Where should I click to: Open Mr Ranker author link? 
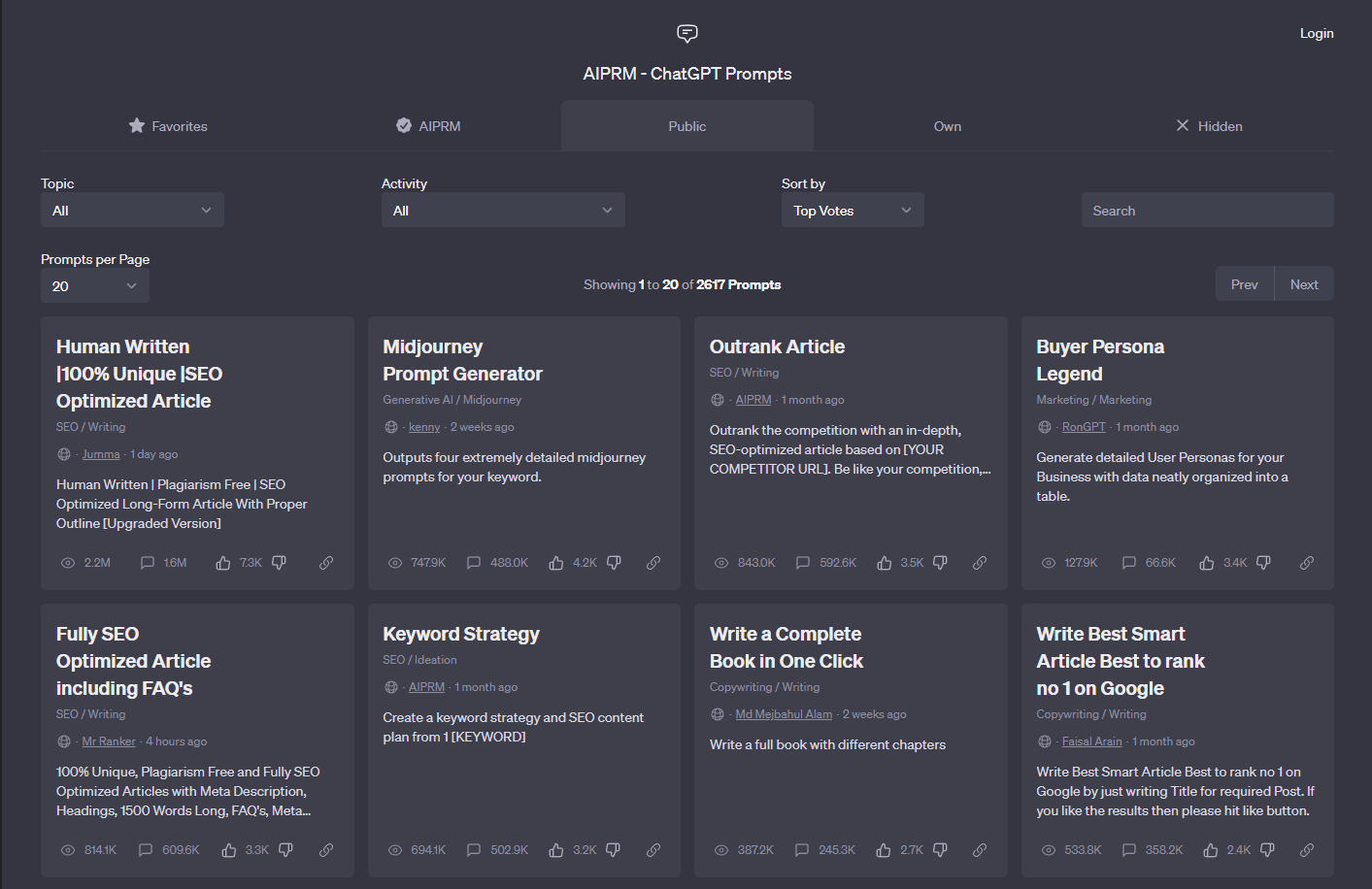pyautogui.click(x=109, y=741)
